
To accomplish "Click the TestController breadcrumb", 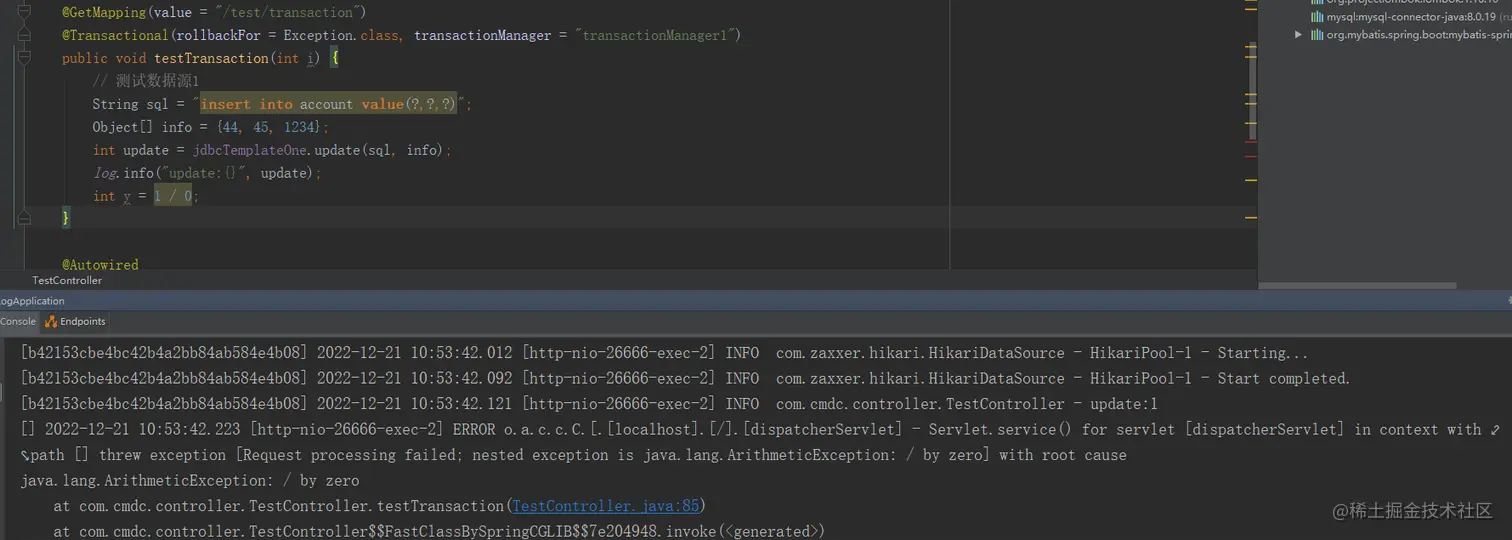I will pos(67,281).
